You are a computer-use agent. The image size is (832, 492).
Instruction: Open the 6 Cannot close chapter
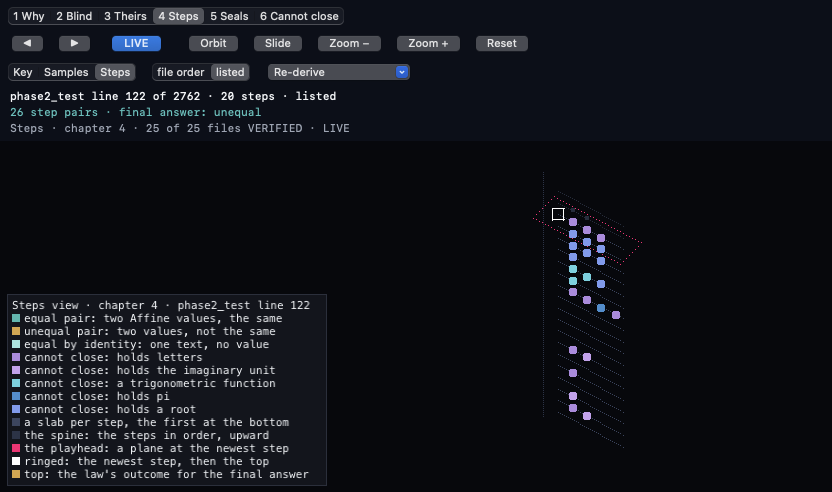[299, 16]
